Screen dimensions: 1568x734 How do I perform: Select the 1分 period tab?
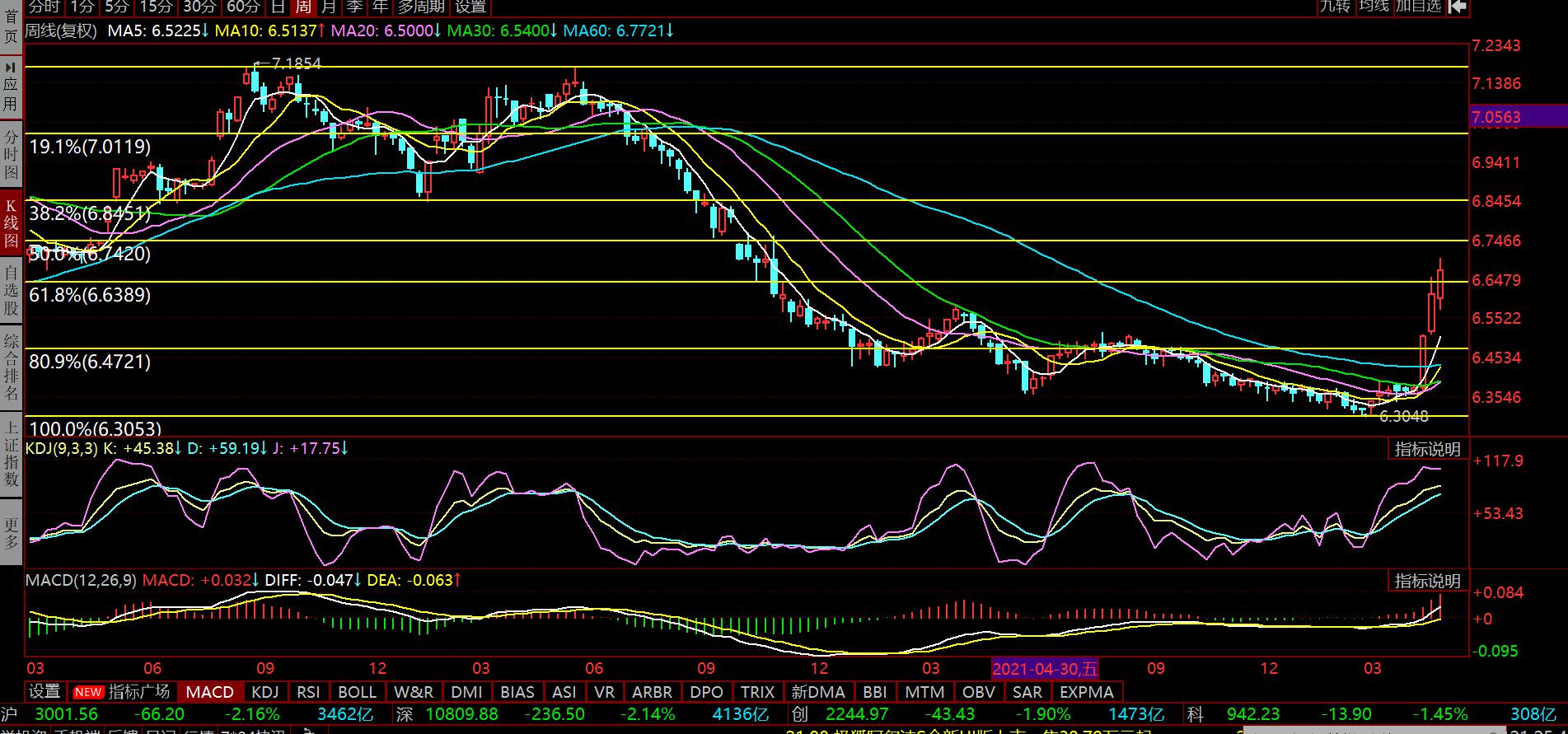coord(82,7)
